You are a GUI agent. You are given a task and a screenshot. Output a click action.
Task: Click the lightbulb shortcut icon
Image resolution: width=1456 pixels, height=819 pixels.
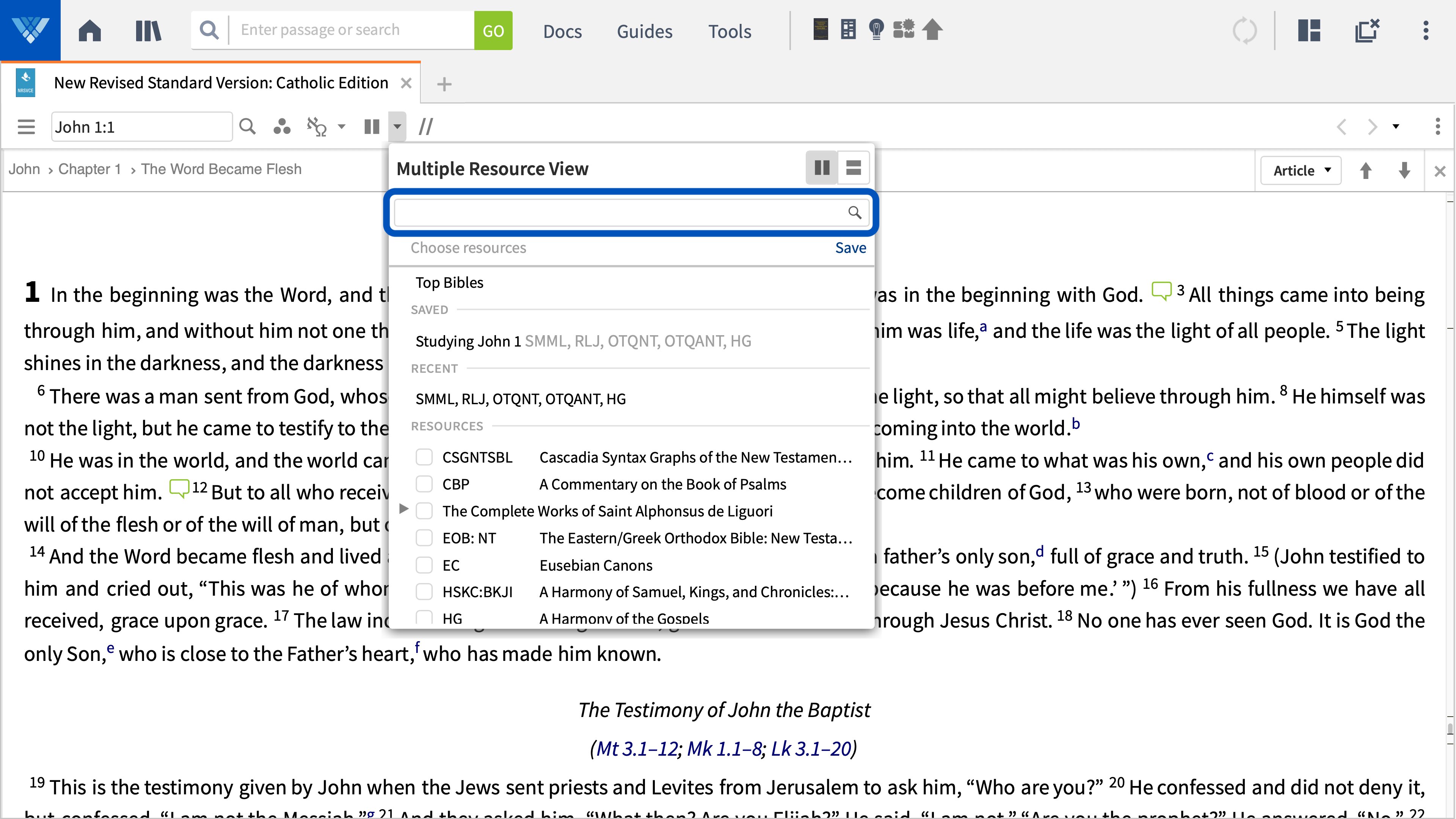[876, 30]
